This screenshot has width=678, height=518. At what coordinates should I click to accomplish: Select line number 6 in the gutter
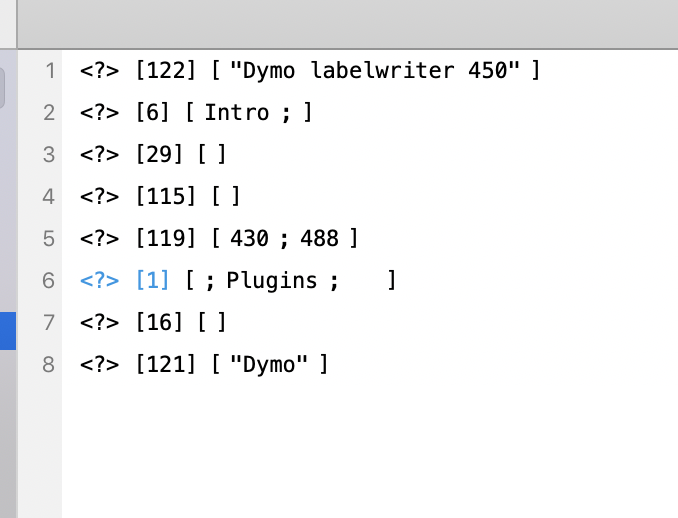(x=48, y=281)
